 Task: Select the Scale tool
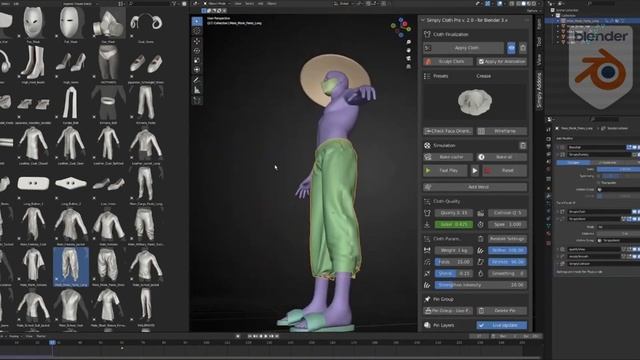tap(197, 60)
